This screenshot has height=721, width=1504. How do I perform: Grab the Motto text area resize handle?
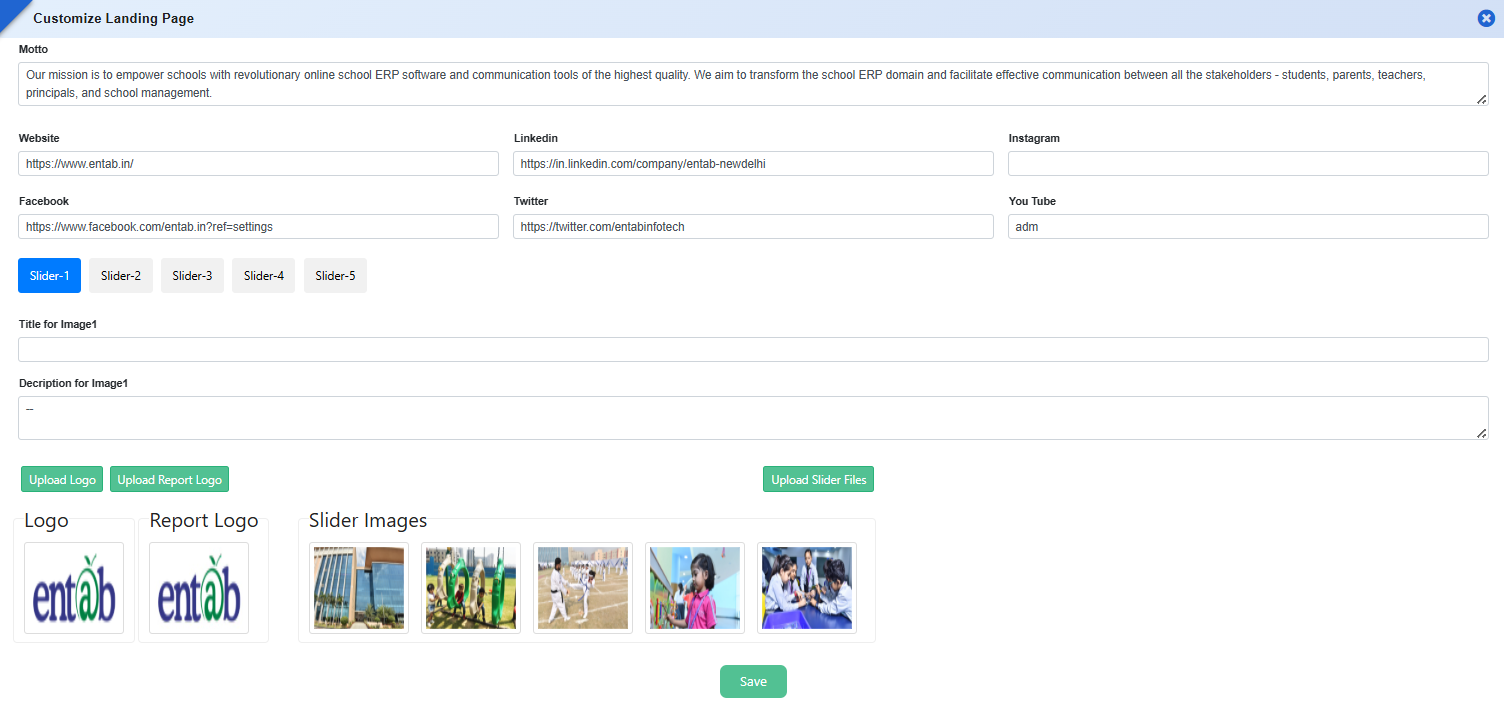tap(1482, 99)
